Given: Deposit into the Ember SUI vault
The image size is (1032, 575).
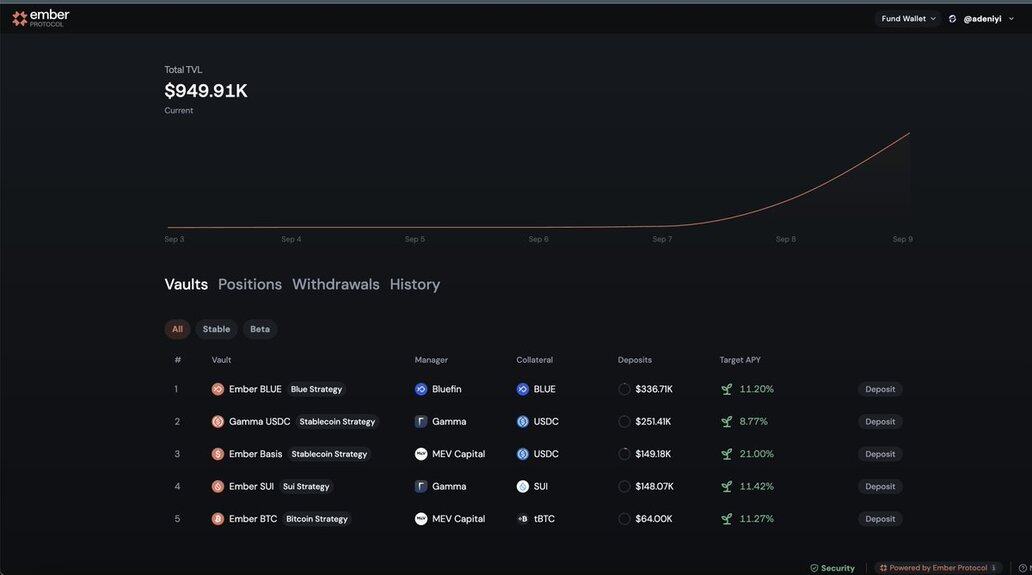Looking at the screenshot, I should pos(880,487).
